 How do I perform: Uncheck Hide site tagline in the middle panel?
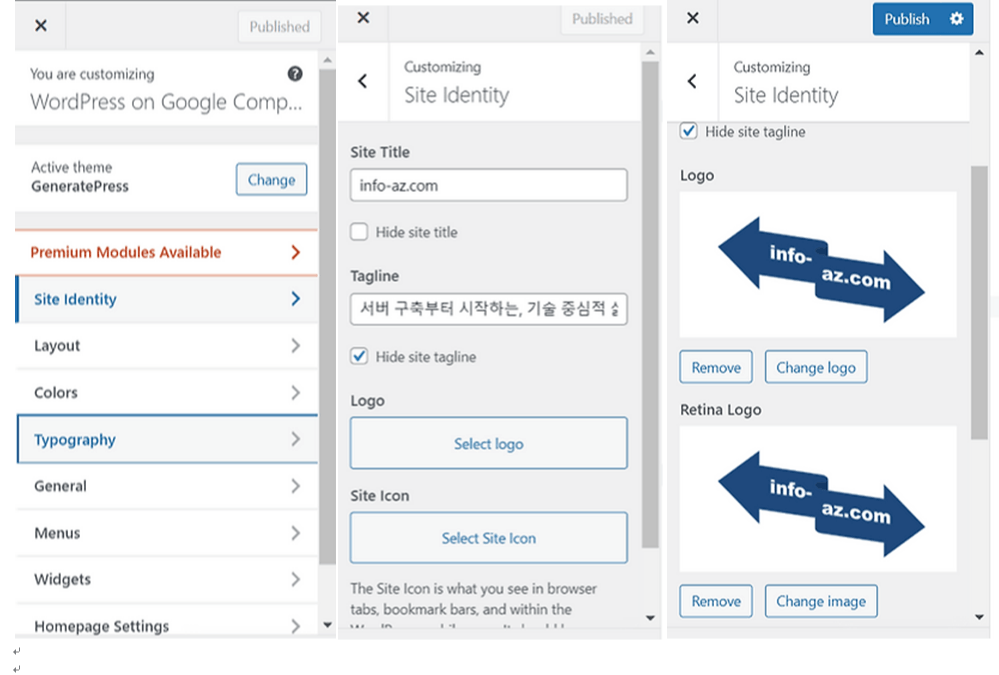tap(360, 357)
